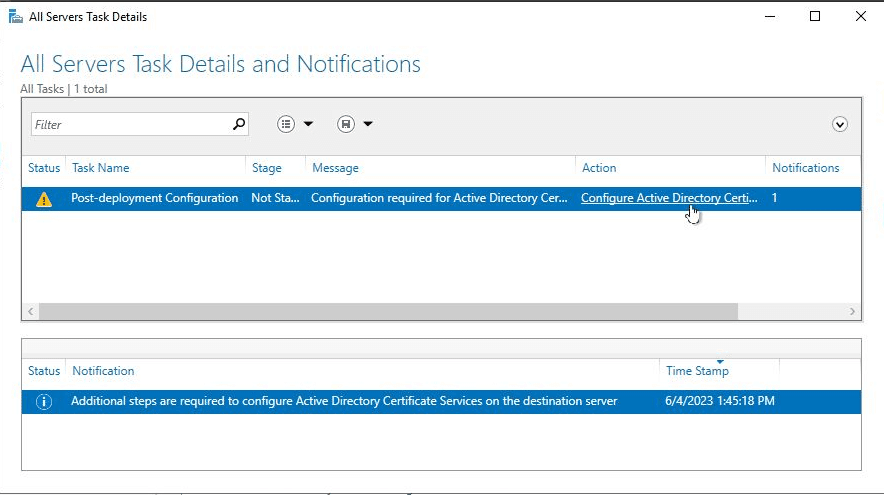This screenshot has width=884, height=495.
Task: Expand dropdown arrow next to list icon
Action: click(308, 124)
